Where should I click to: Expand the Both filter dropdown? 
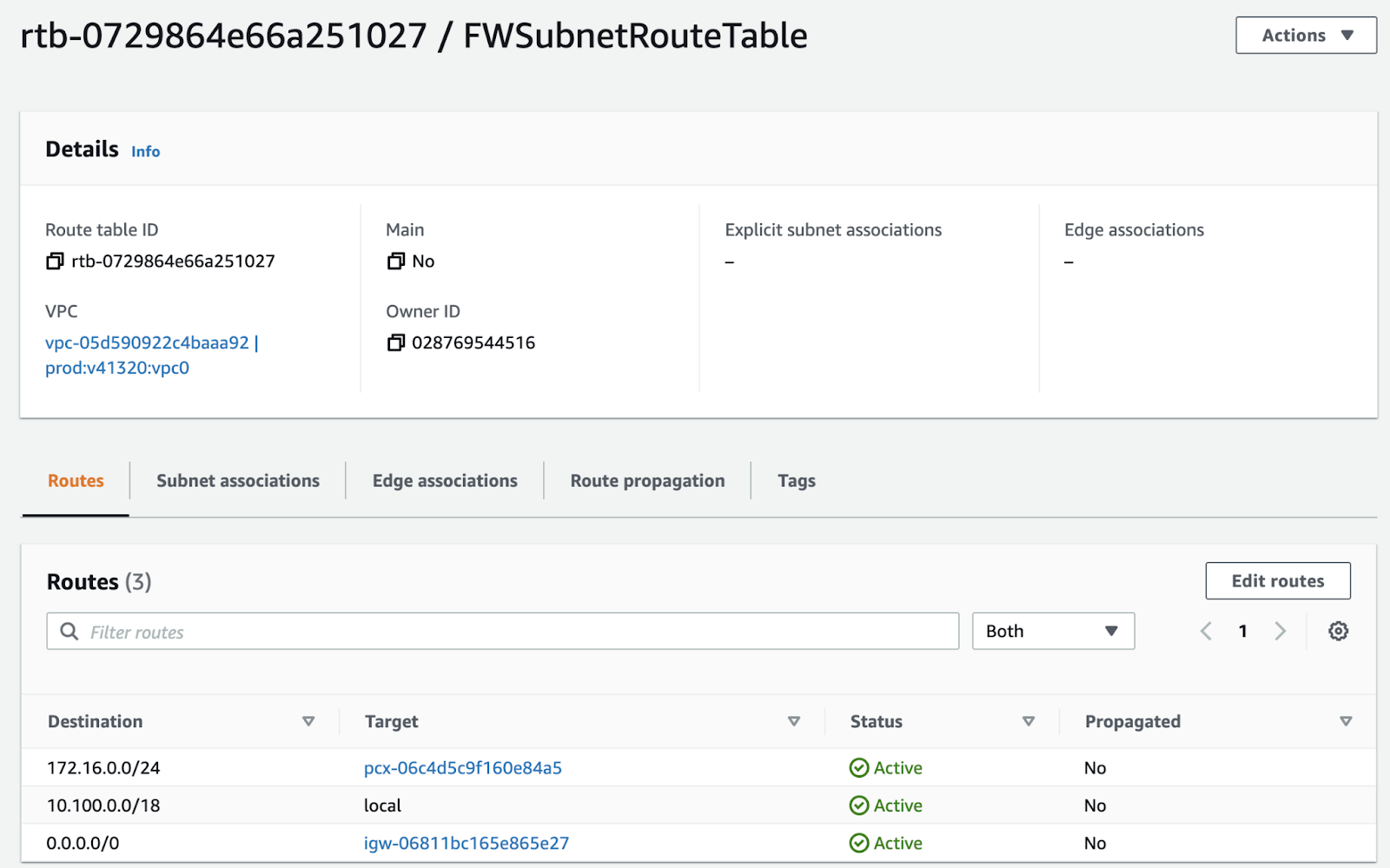pyautogui.click(x=1053, y=632)
